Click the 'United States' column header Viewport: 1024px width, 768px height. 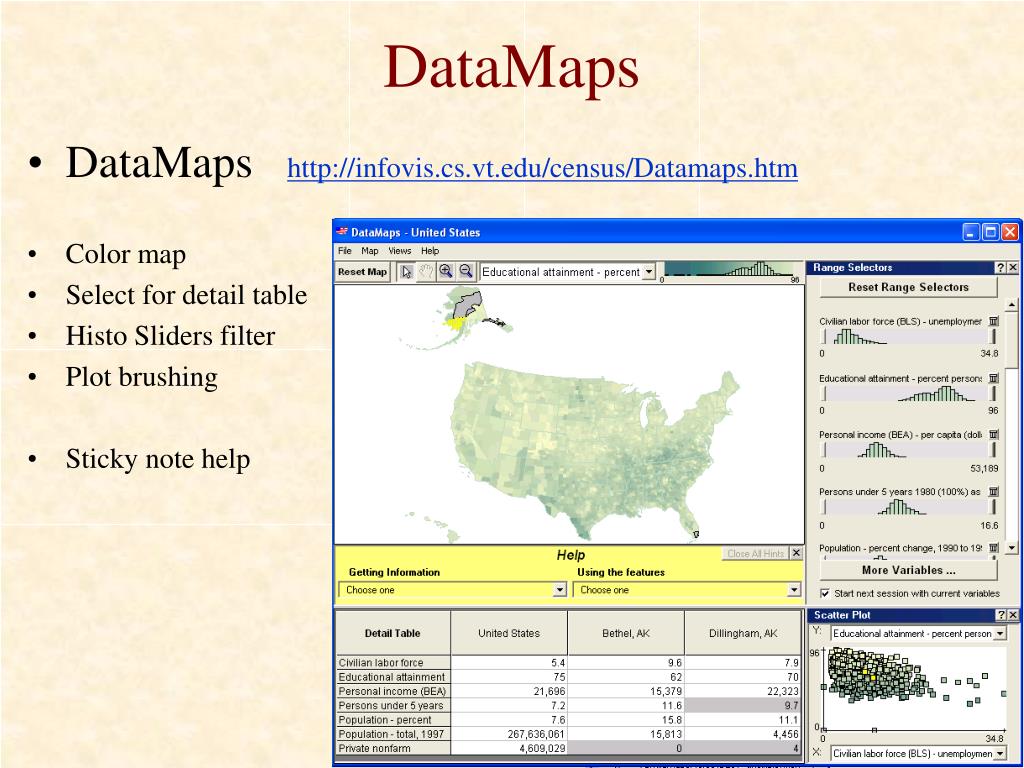[509, 633]
